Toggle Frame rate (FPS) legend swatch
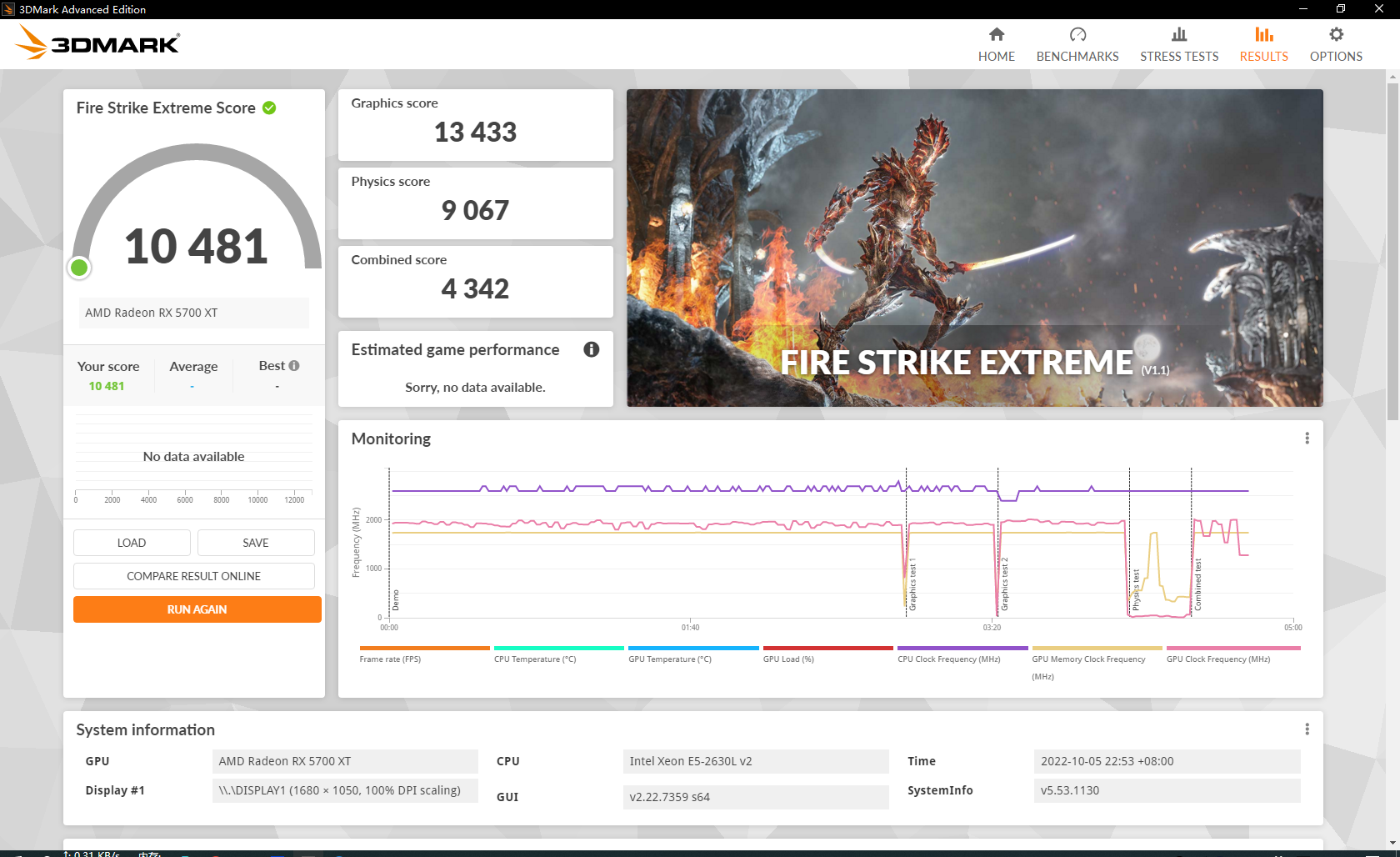 tap(425, 648)
